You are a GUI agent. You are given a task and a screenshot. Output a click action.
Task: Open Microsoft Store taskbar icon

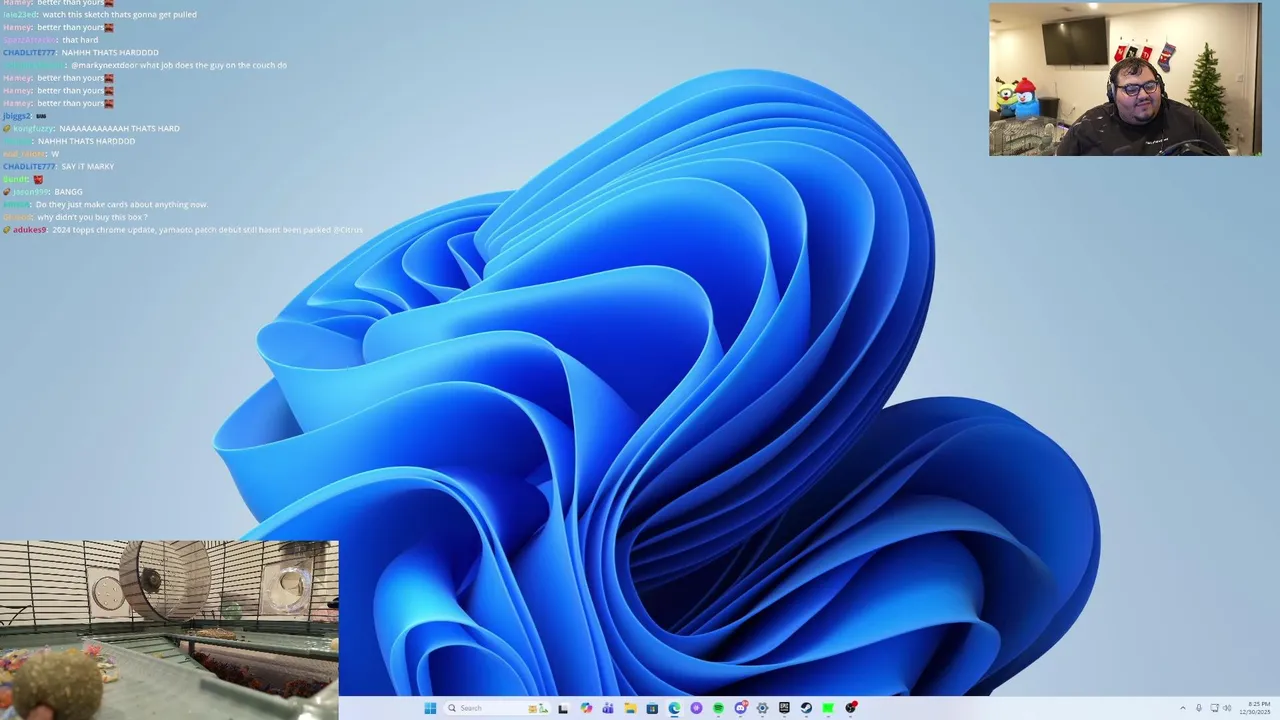point(652,708)
